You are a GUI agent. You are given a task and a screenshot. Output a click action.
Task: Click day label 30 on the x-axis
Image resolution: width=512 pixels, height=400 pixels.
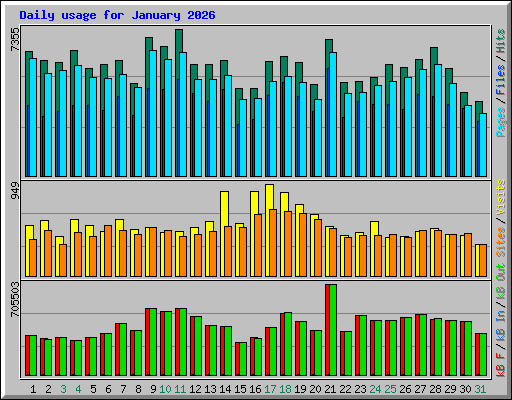pyautogui.click(x=465, y=389)
